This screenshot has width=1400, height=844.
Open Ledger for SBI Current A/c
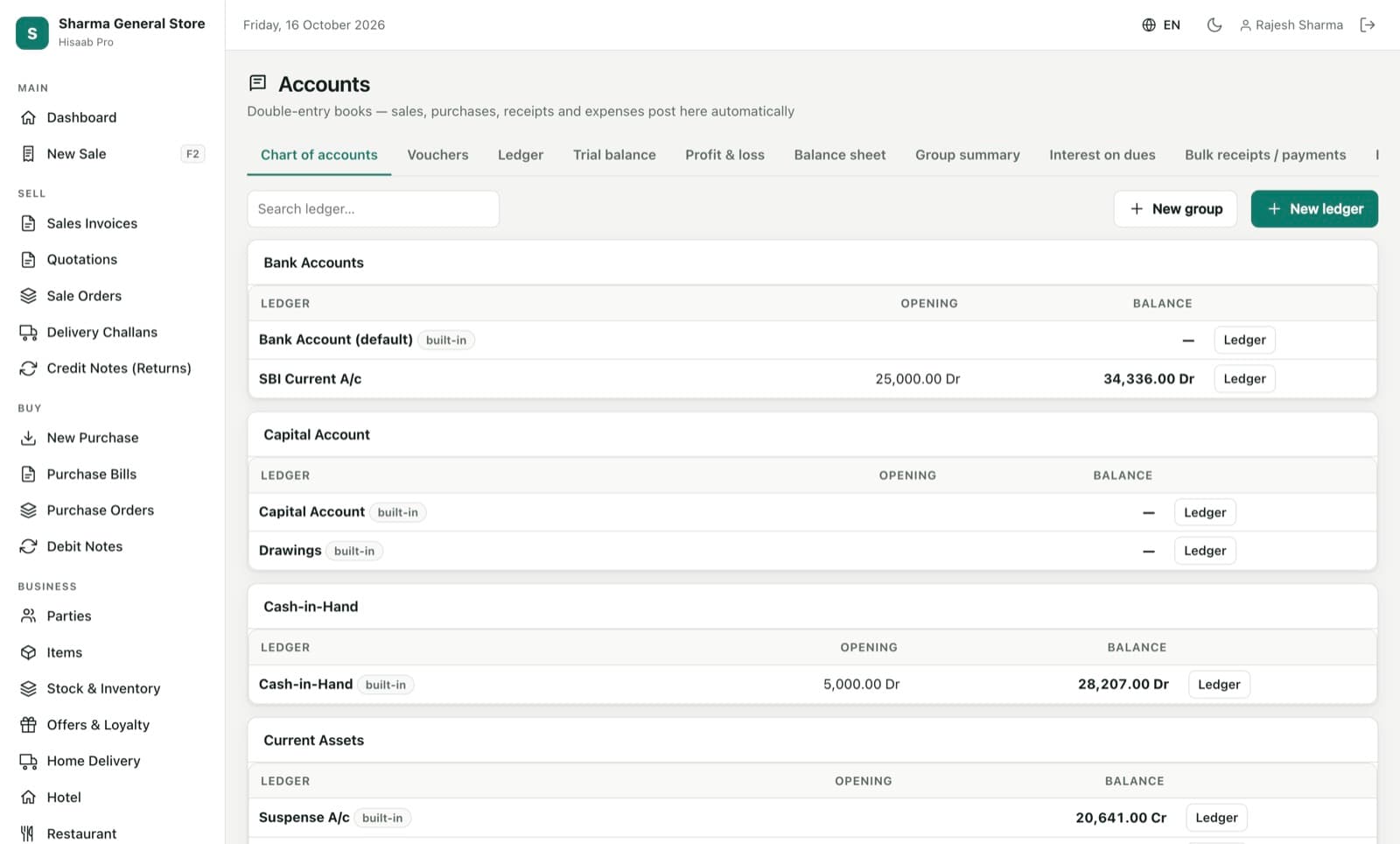pos(1244,379)
